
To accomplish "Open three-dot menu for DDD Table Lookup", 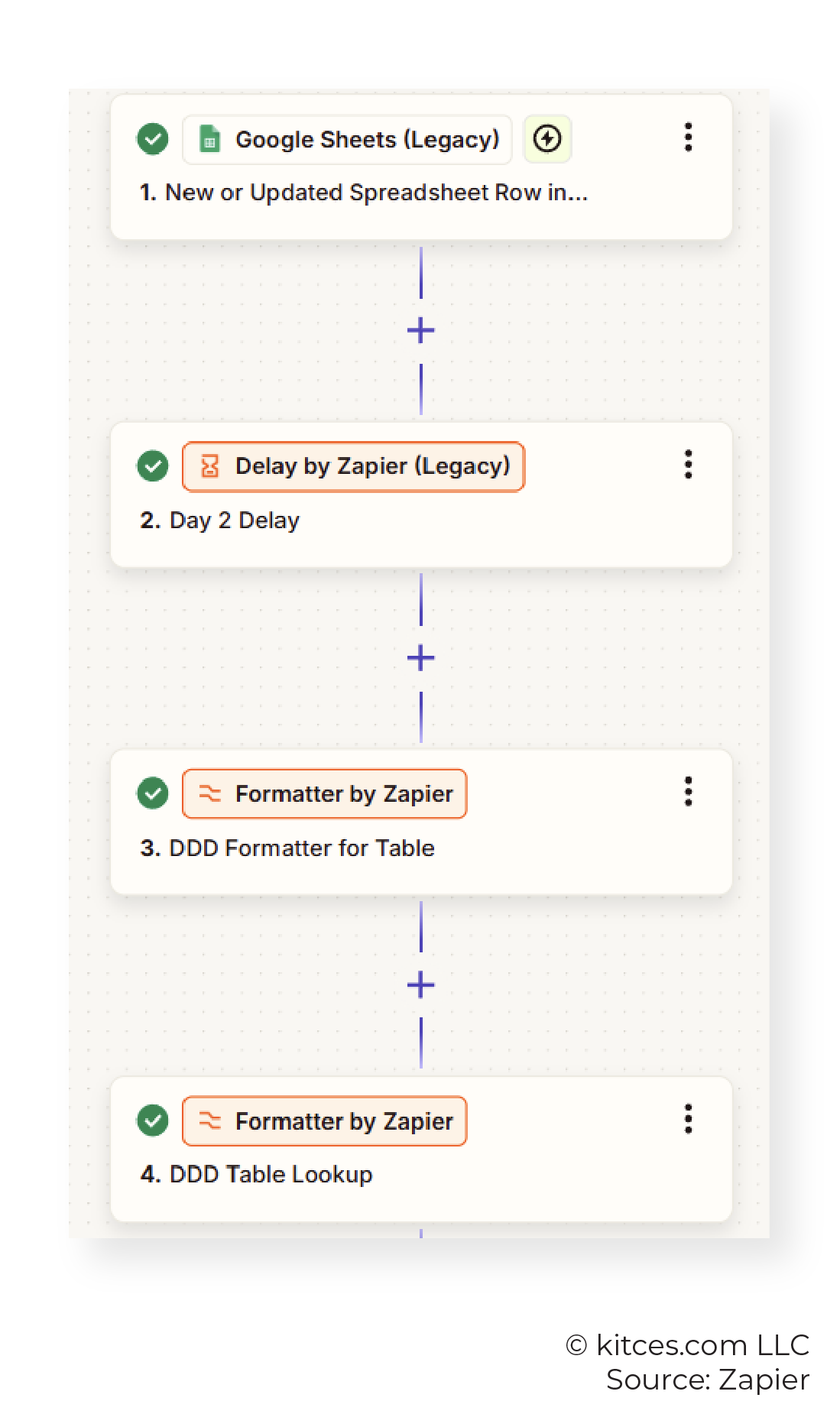I will (688, 1119).
